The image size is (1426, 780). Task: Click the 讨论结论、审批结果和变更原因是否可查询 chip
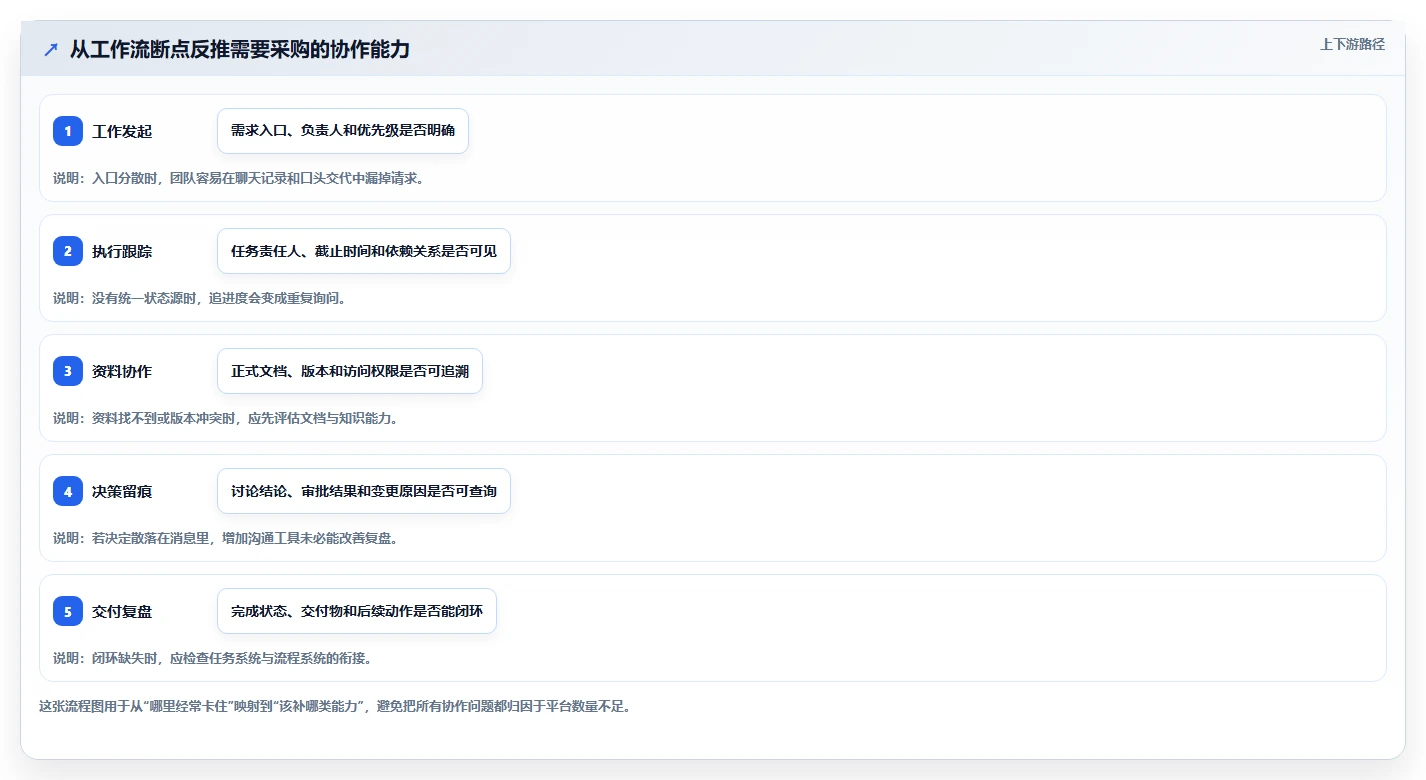click(364, 491)
